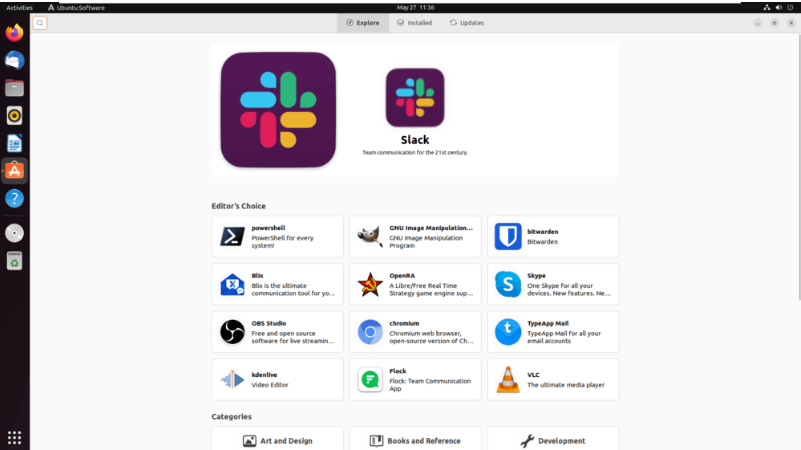
Task: Open the powershell app name text
Action: tap(268, 228)
